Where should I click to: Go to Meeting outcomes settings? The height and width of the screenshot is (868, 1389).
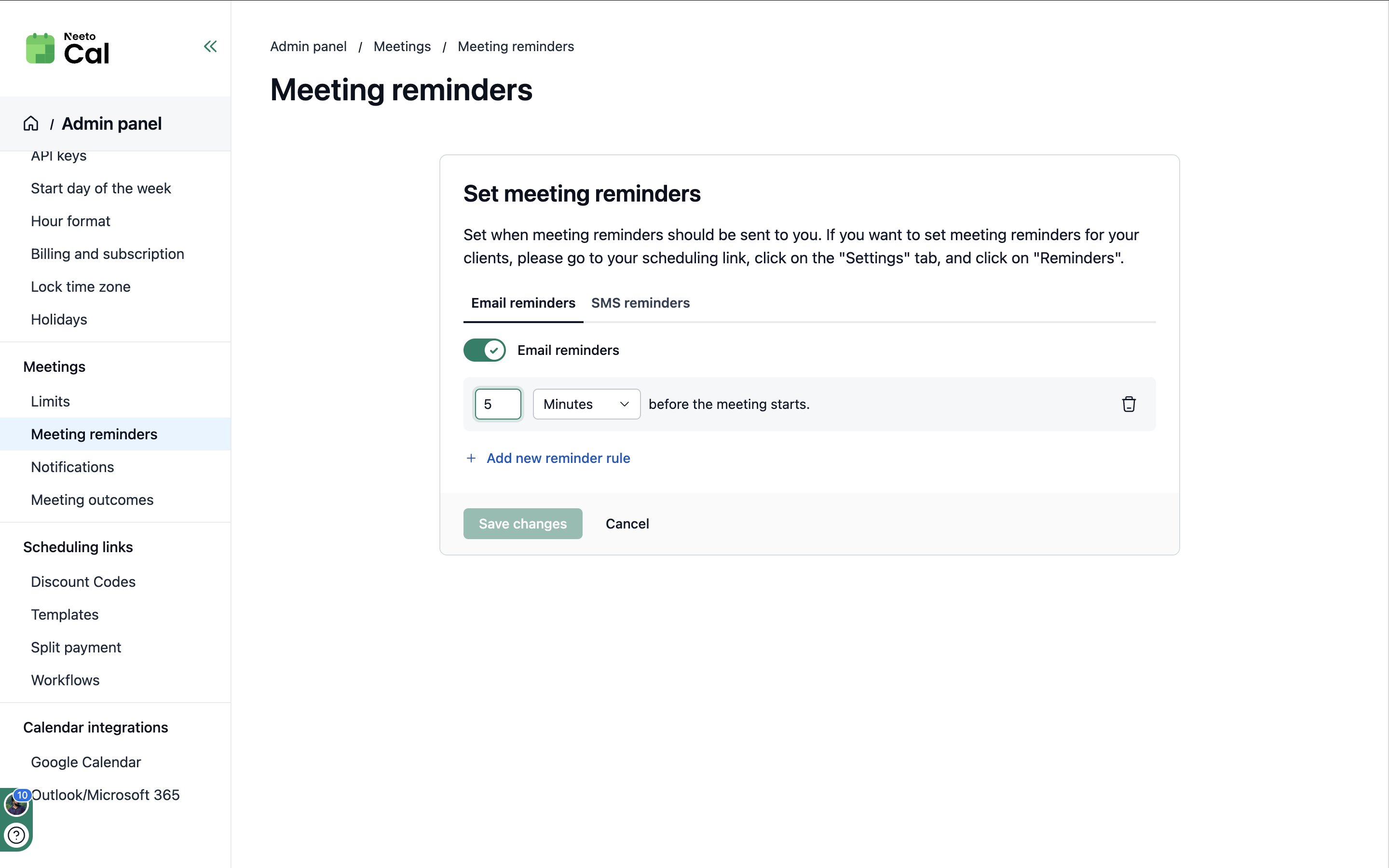coord(92,500)
